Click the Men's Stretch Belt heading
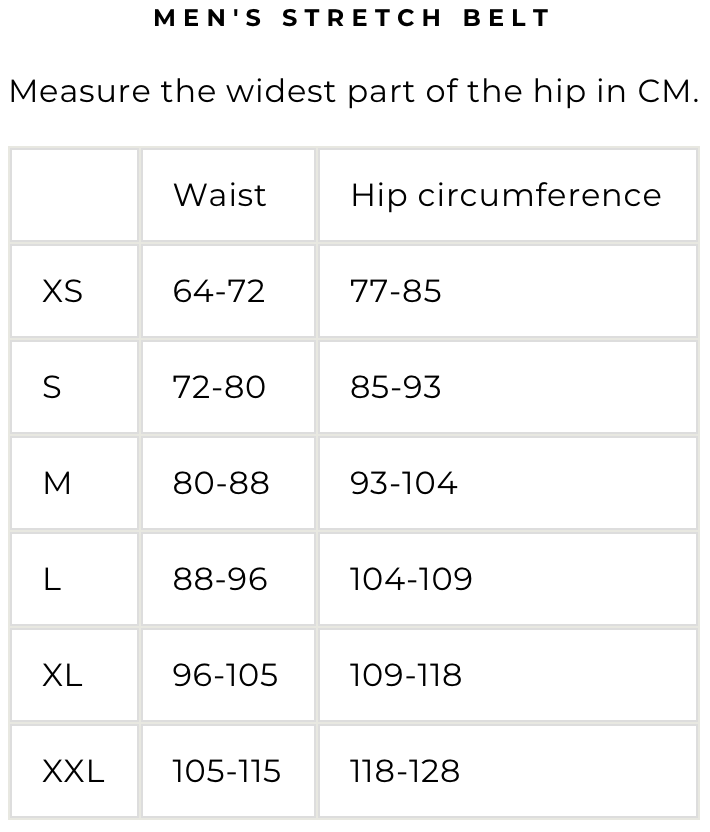The height and width of the screenshot is (832, 710). pos(353,18)
